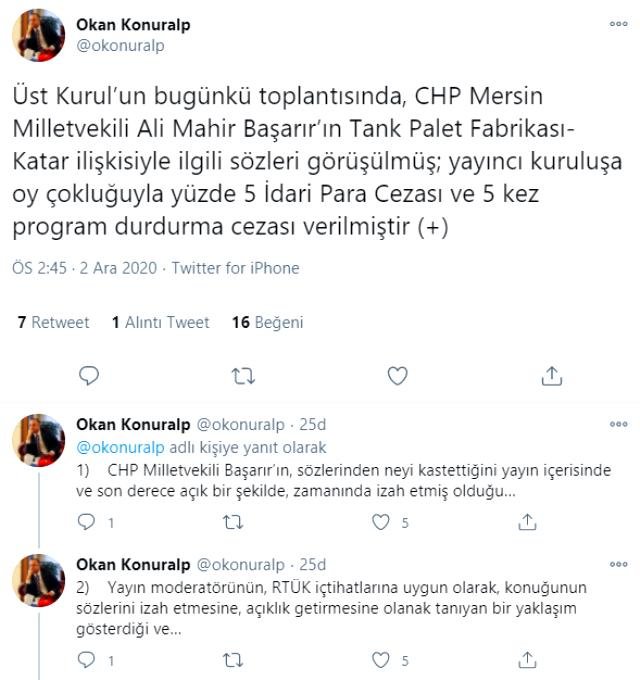Open the Twitter for iPhone source link
The width and height of the screenshot is (640, 680).
(x=235, y=268)
